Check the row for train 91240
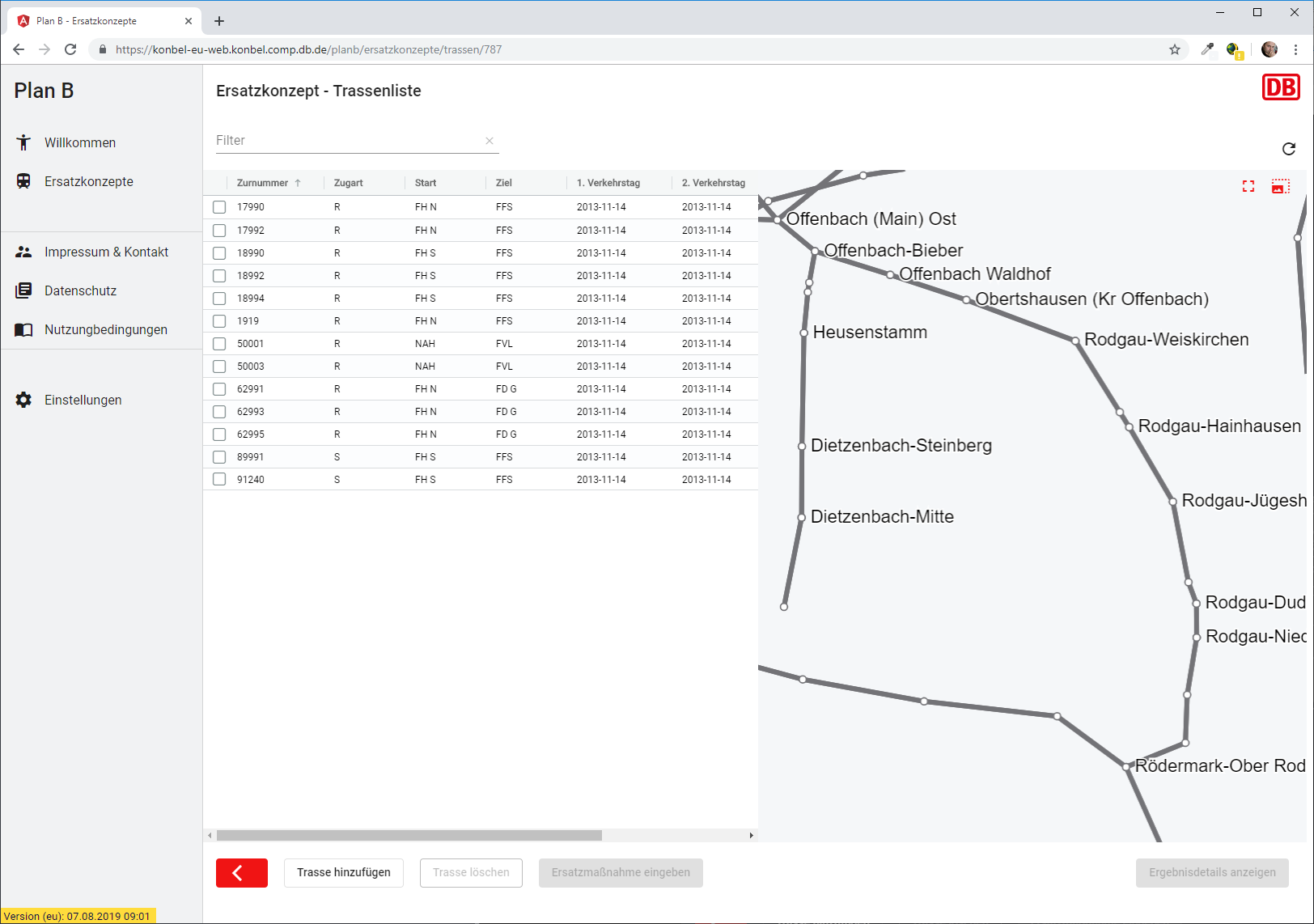Viewport: 1314px width, 924px height. tap(219, 480)
